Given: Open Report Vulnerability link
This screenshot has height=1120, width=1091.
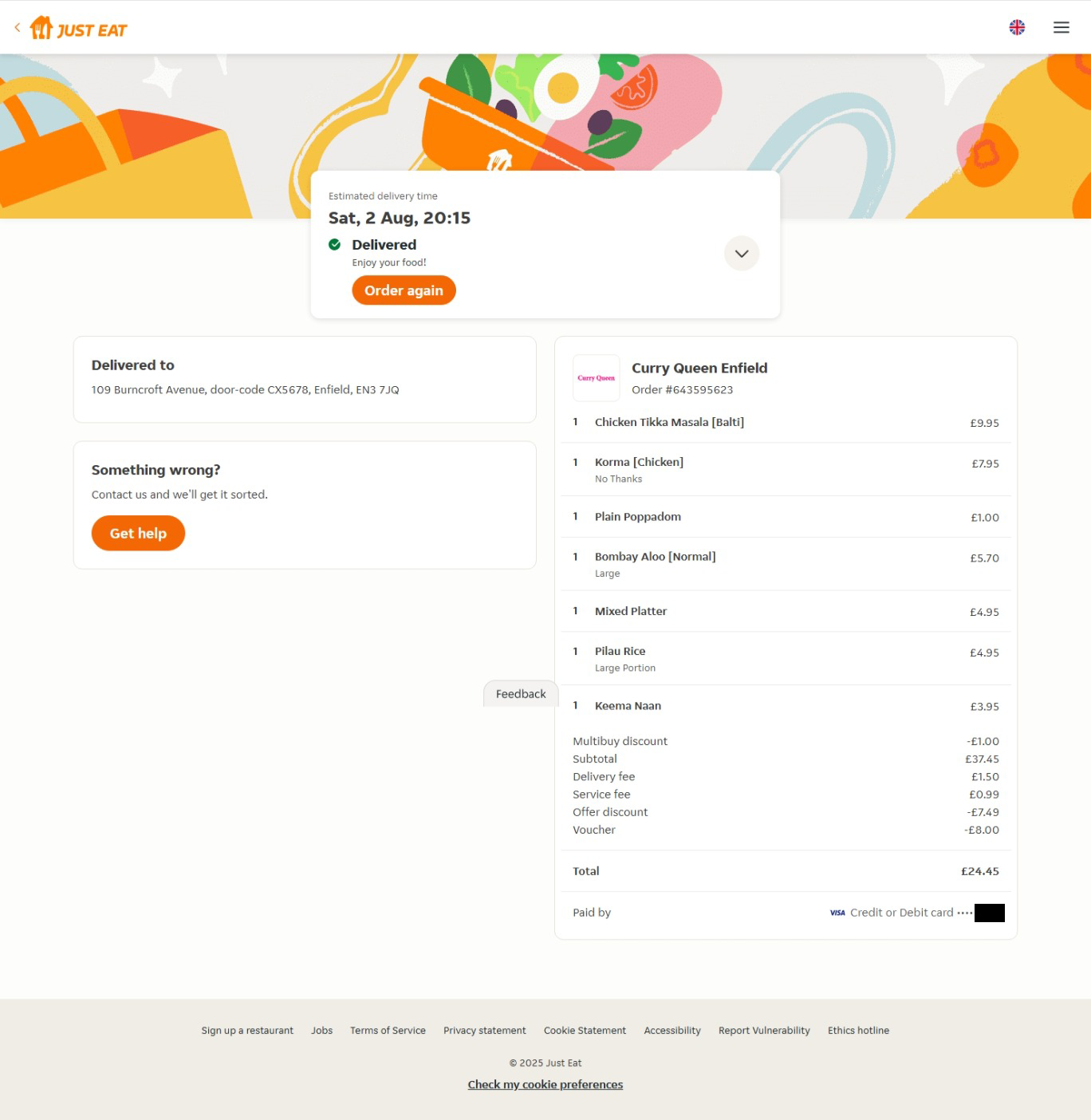Looking at the screenshot, I should click(764, 1031).
